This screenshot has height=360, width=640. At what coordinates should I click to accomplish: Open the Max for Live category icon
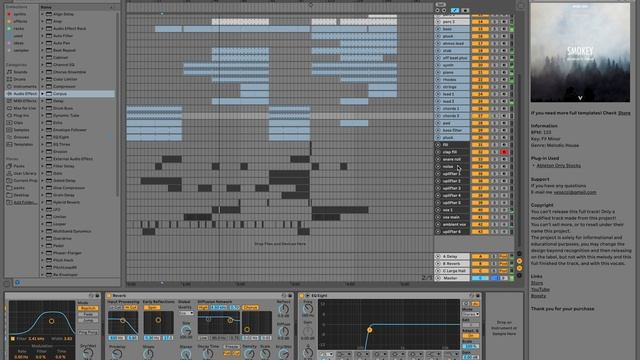(9, 108)
